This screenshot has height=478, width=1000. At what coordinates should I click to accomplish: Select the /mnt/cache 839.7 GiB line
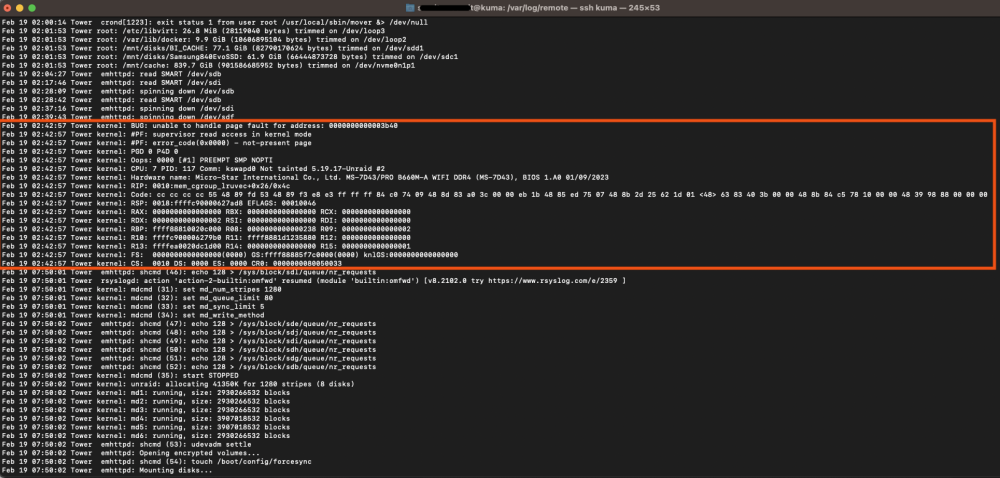[x=209, y=65]
